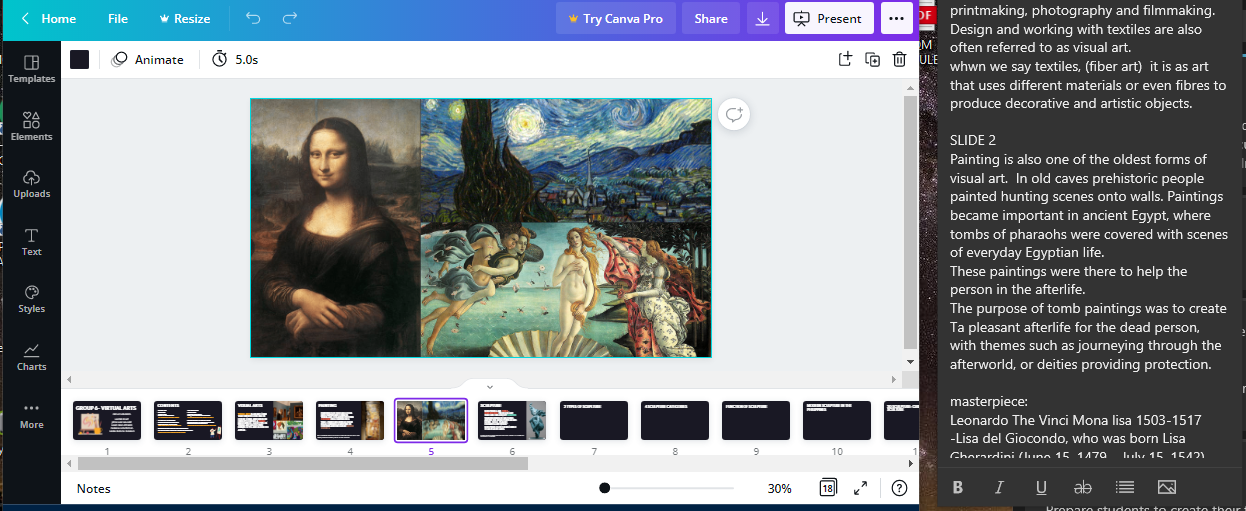The image size is (1246, 511).
Task: Open the Styles panel
Action: [x=31, y=299]
